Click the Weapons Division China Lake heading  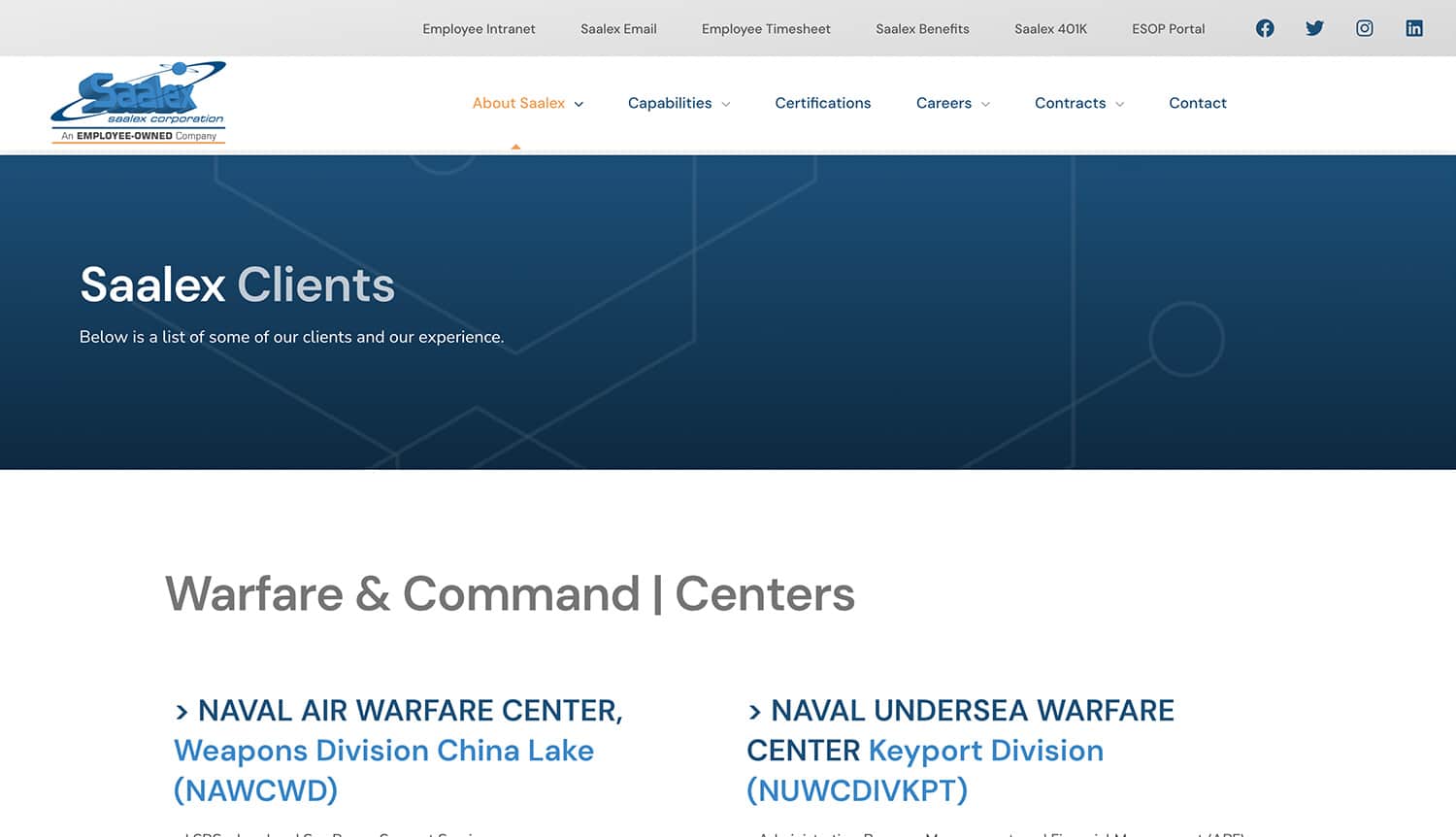[x=383, y=751]
